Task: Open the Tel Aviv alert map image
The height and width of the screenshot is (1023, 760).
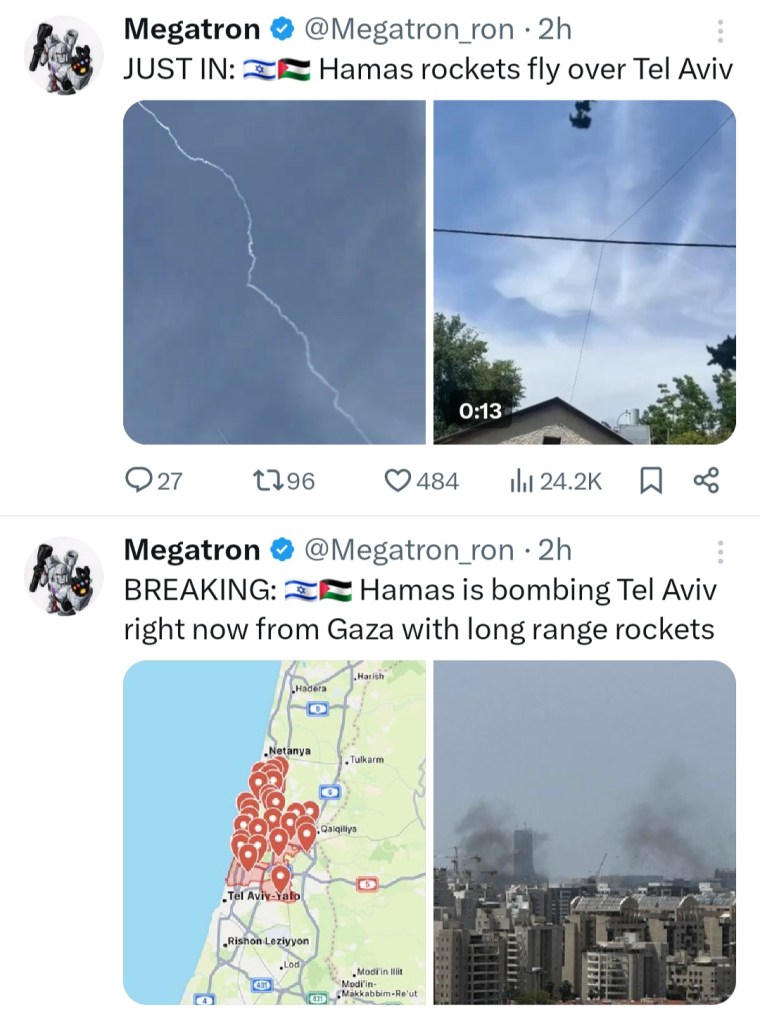Action: tap(274, 832)
